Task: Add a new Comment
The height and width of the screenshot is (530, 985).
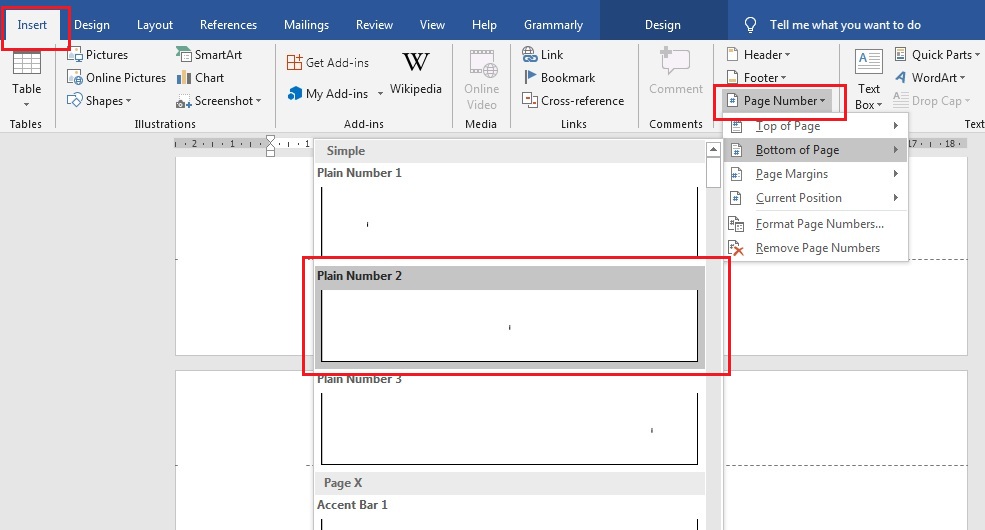Action: (x=675, y=73)
